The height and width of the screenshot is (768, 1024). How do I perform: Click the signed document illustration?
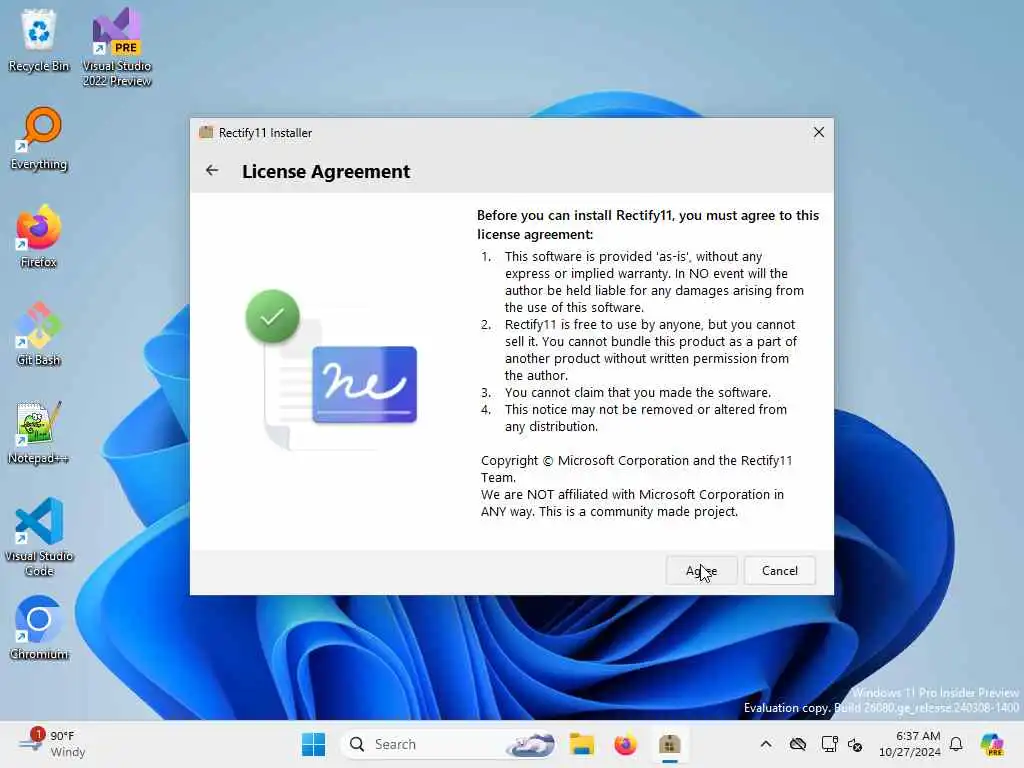331,370
